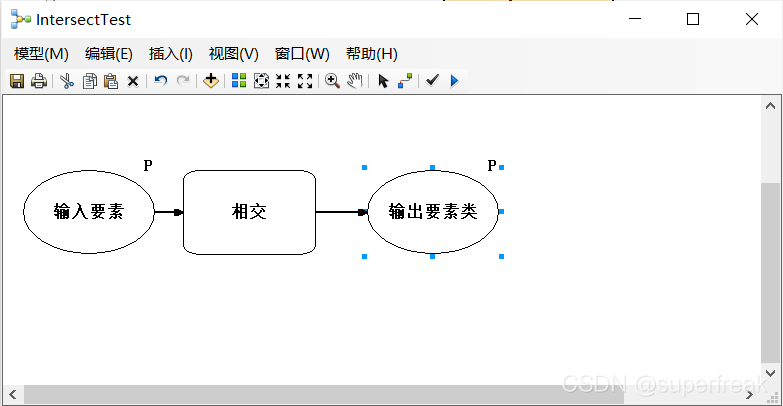The image size is (783, 406).
Task: Click the P parameter label above 输入要素
Action: click(x=148, y=165)
